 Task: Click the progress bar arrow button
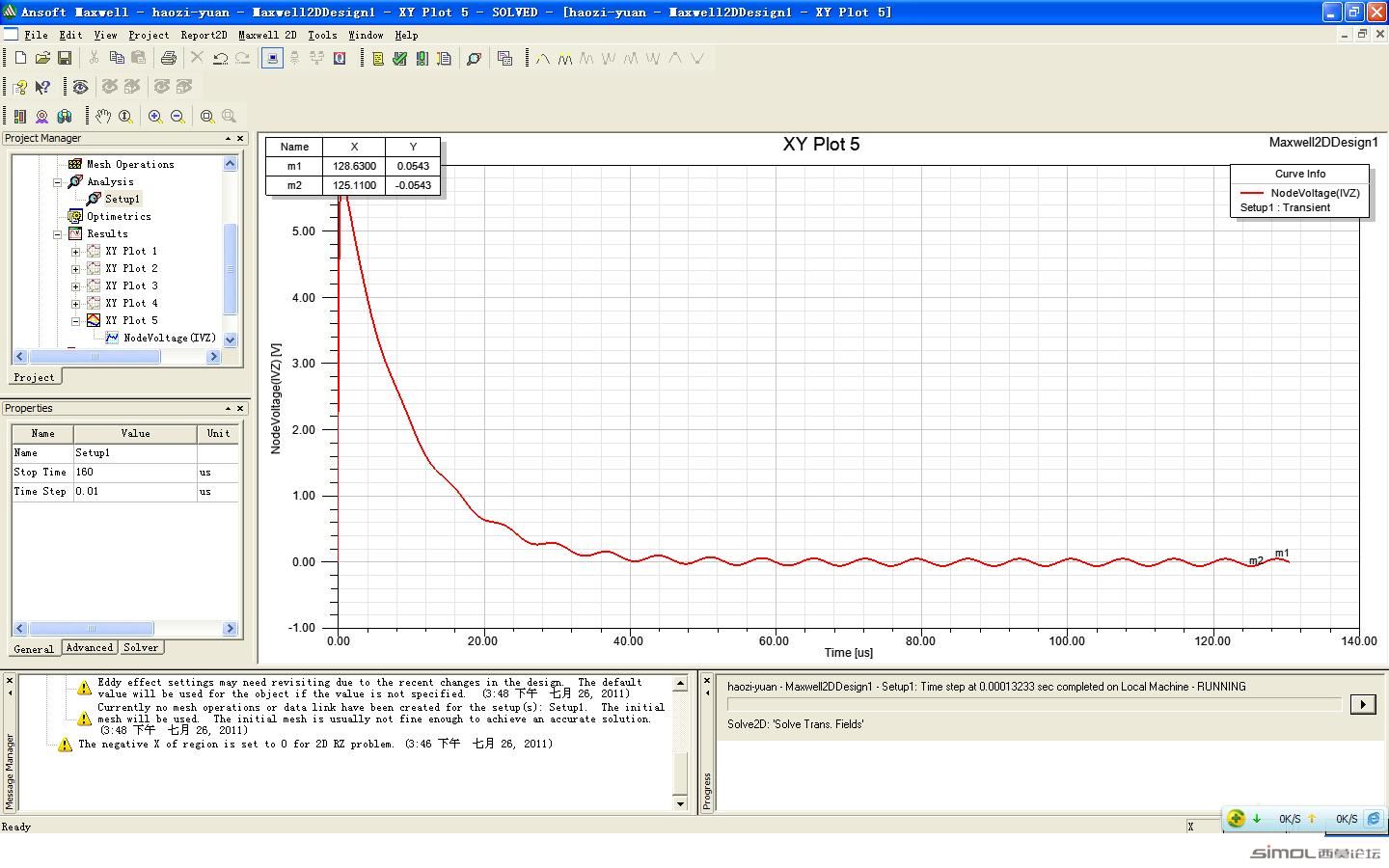click(1362, 704)
